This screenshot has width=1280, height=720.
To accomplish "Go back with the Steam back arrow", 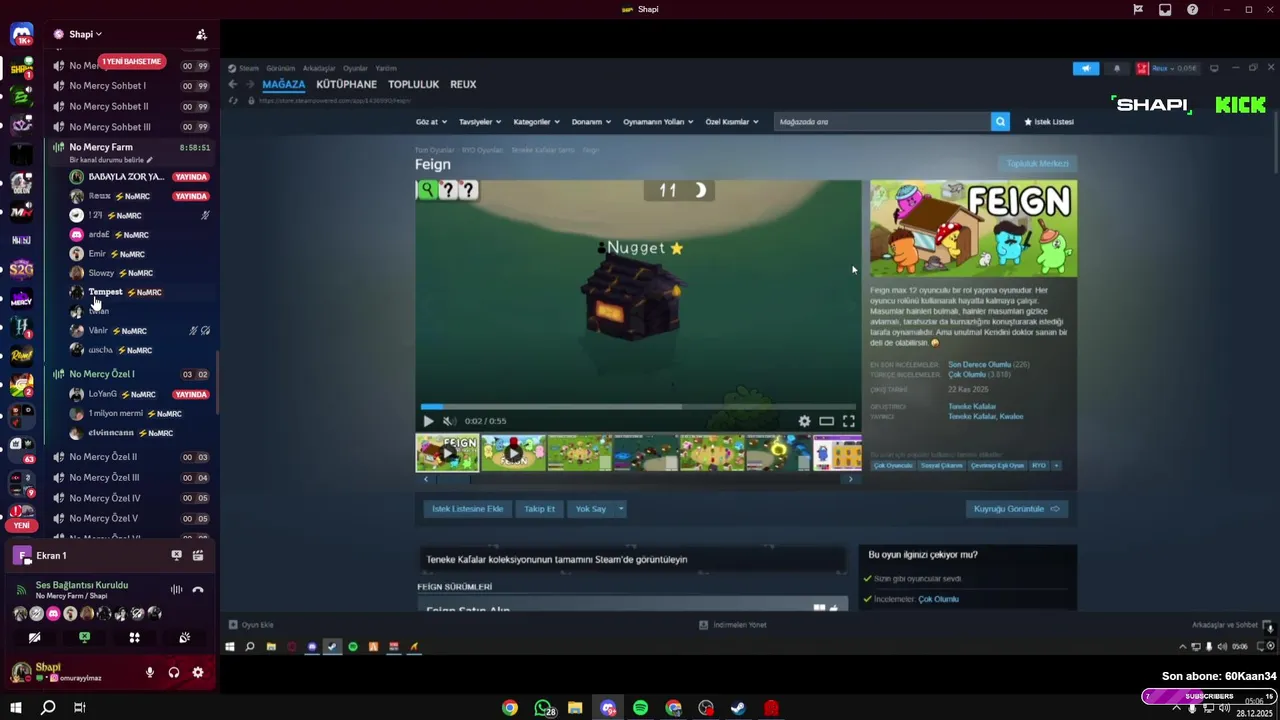I will coord(233,84).
